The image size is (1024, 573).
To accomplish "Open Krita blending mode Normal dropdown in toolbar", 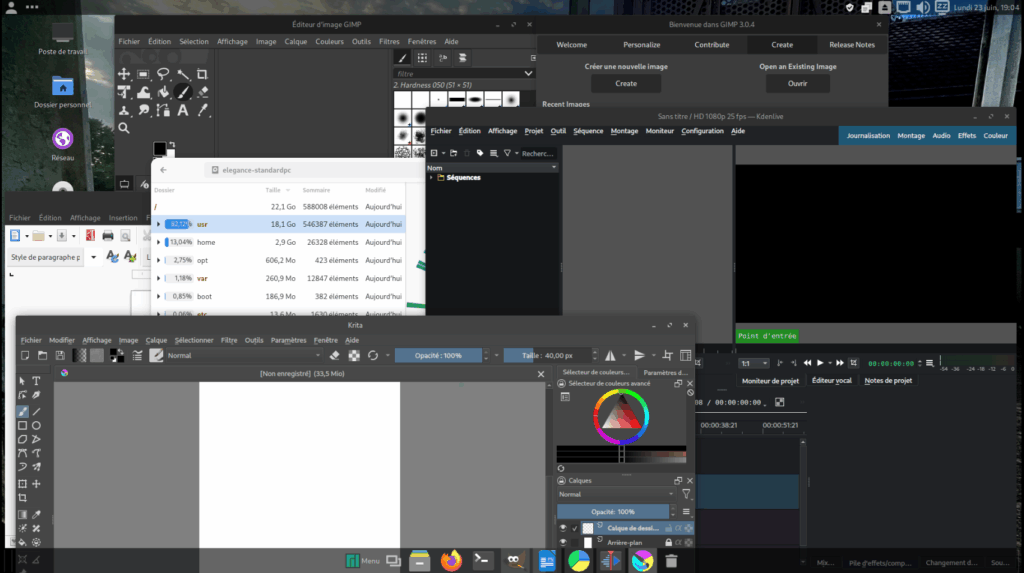I will (x=244, y=355).
